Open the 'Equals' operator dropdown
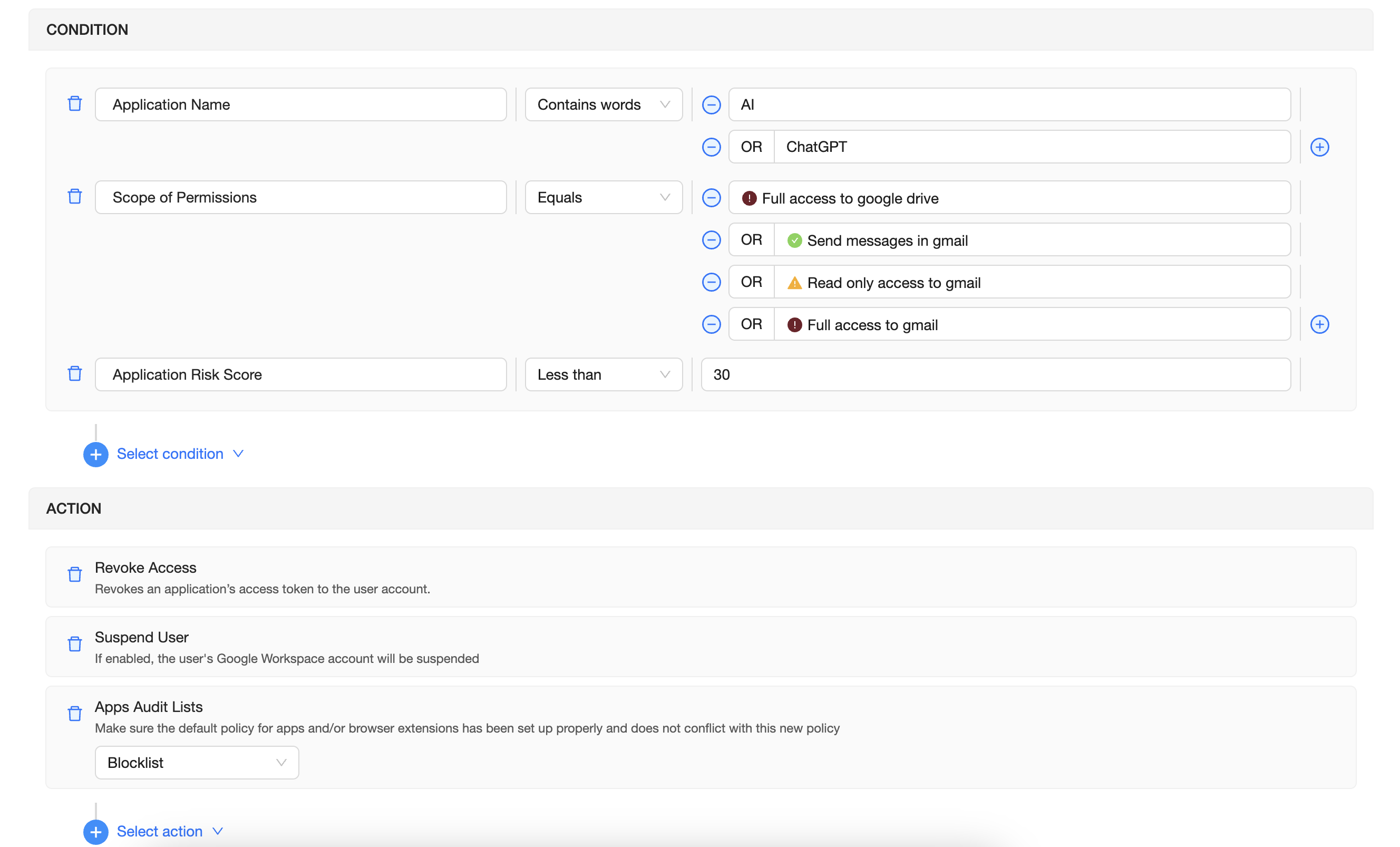1400x847 pixels. pos(603,197)
